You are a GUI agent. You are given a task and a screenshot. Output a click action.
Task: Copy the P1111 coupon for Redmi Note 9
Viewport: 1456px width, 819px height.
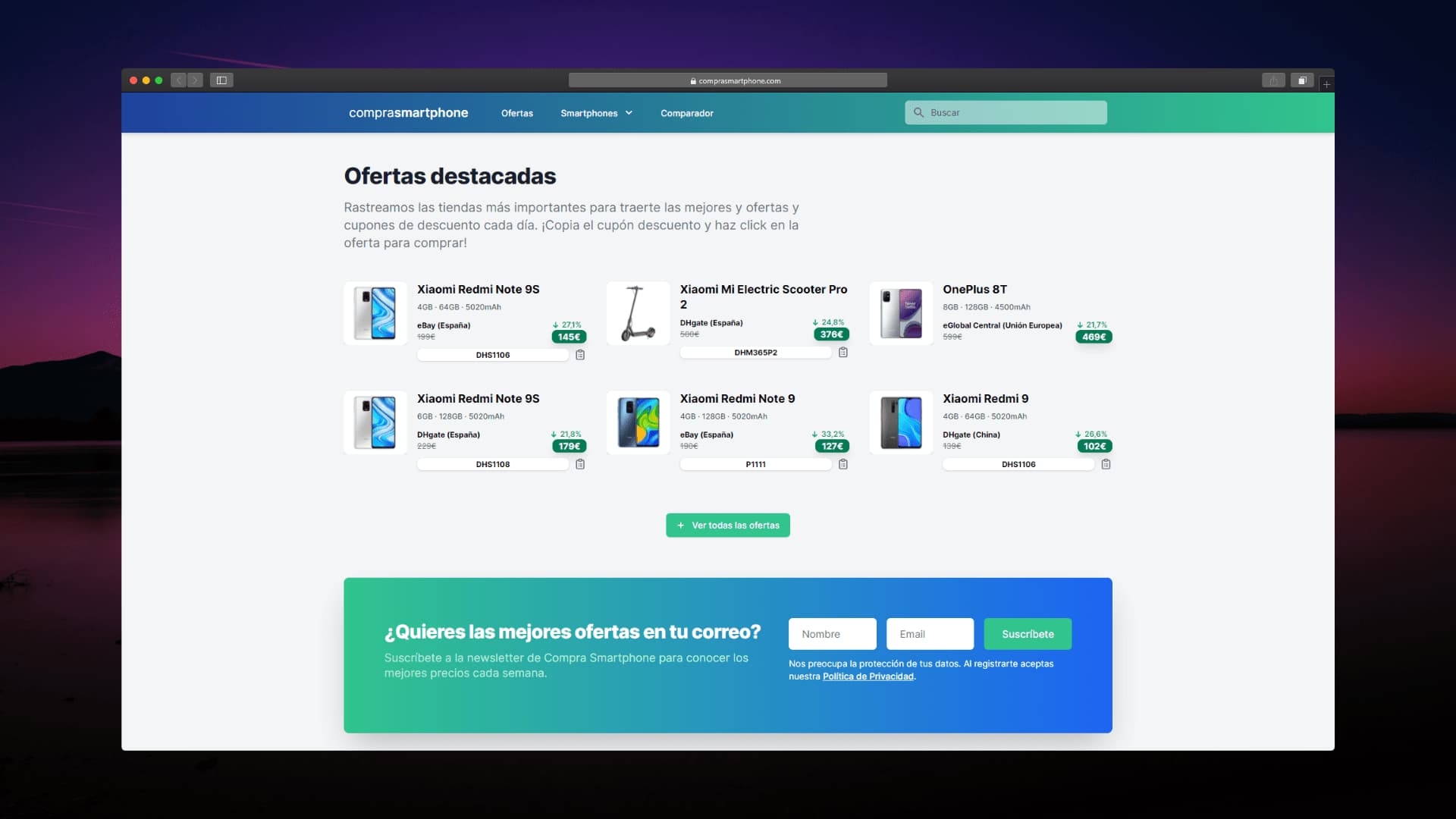click(844, 463)
